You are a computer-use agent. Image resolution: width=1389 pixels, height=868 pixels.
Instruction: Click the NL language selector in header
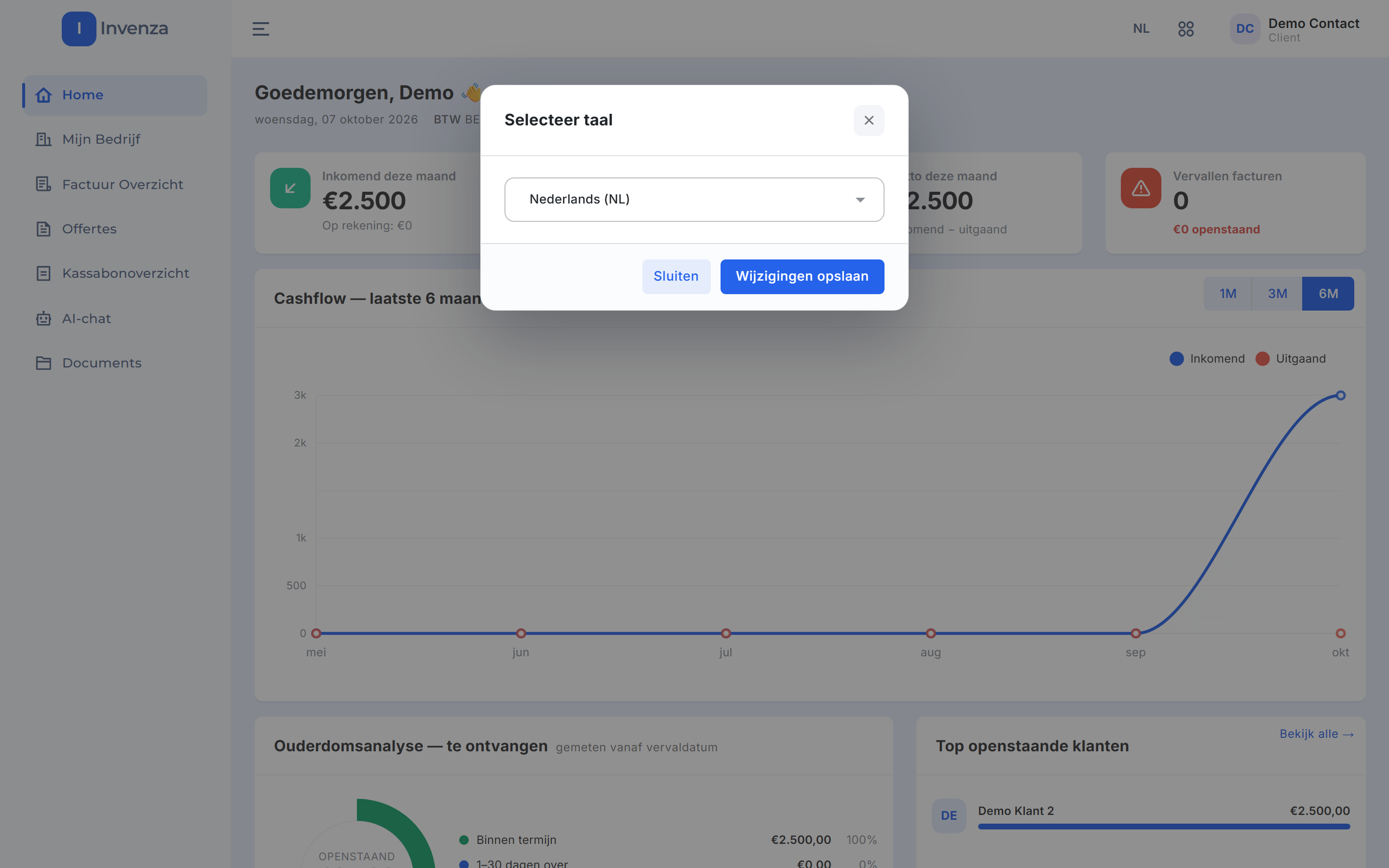pyautogui.click(x=1141, y=29)
